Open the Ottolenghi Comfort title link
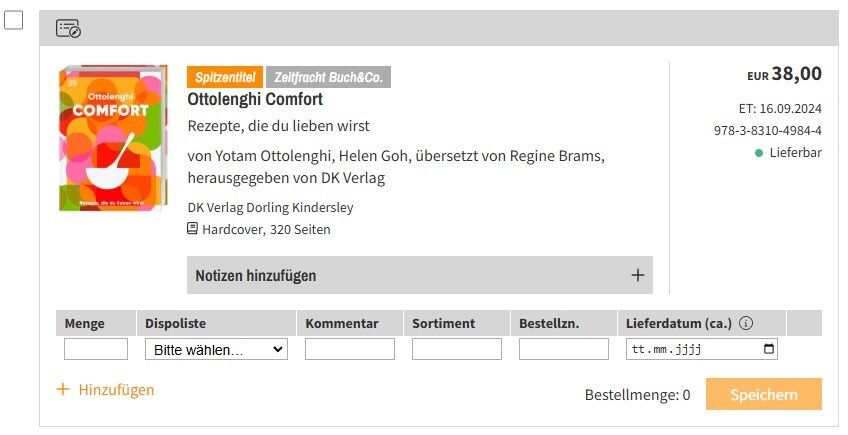The height and width of the screenshot is (435, 848). (x=255, y=99)
